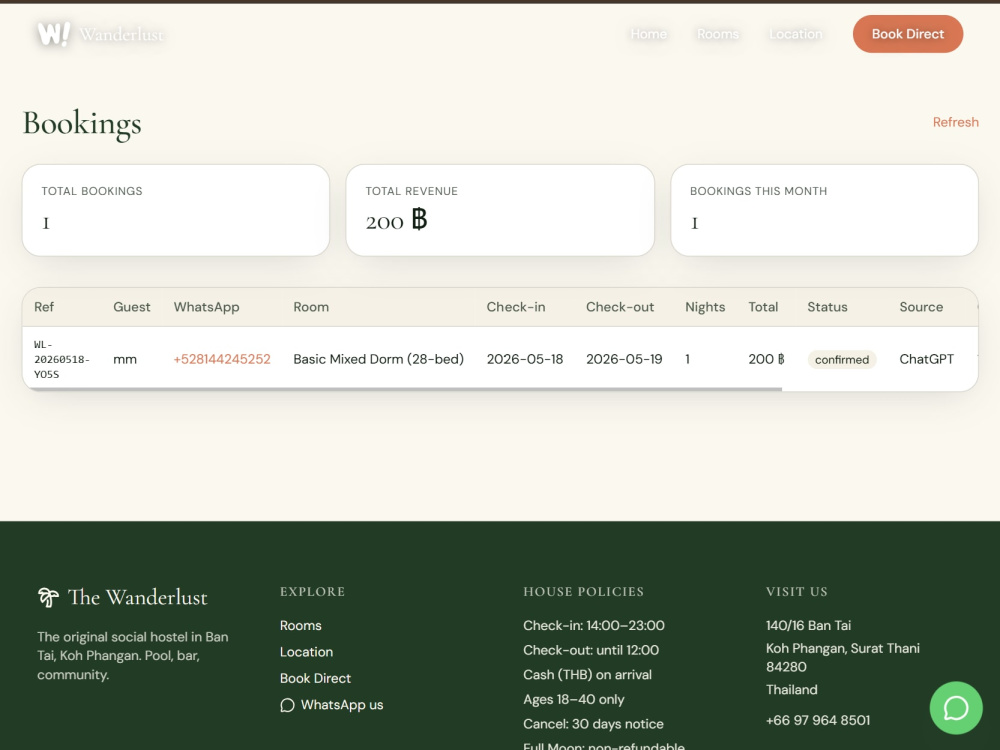Click the ChatGPT source cell
Image resolution: width=1000 pixels, height=750 pixels.
point(927,359)
